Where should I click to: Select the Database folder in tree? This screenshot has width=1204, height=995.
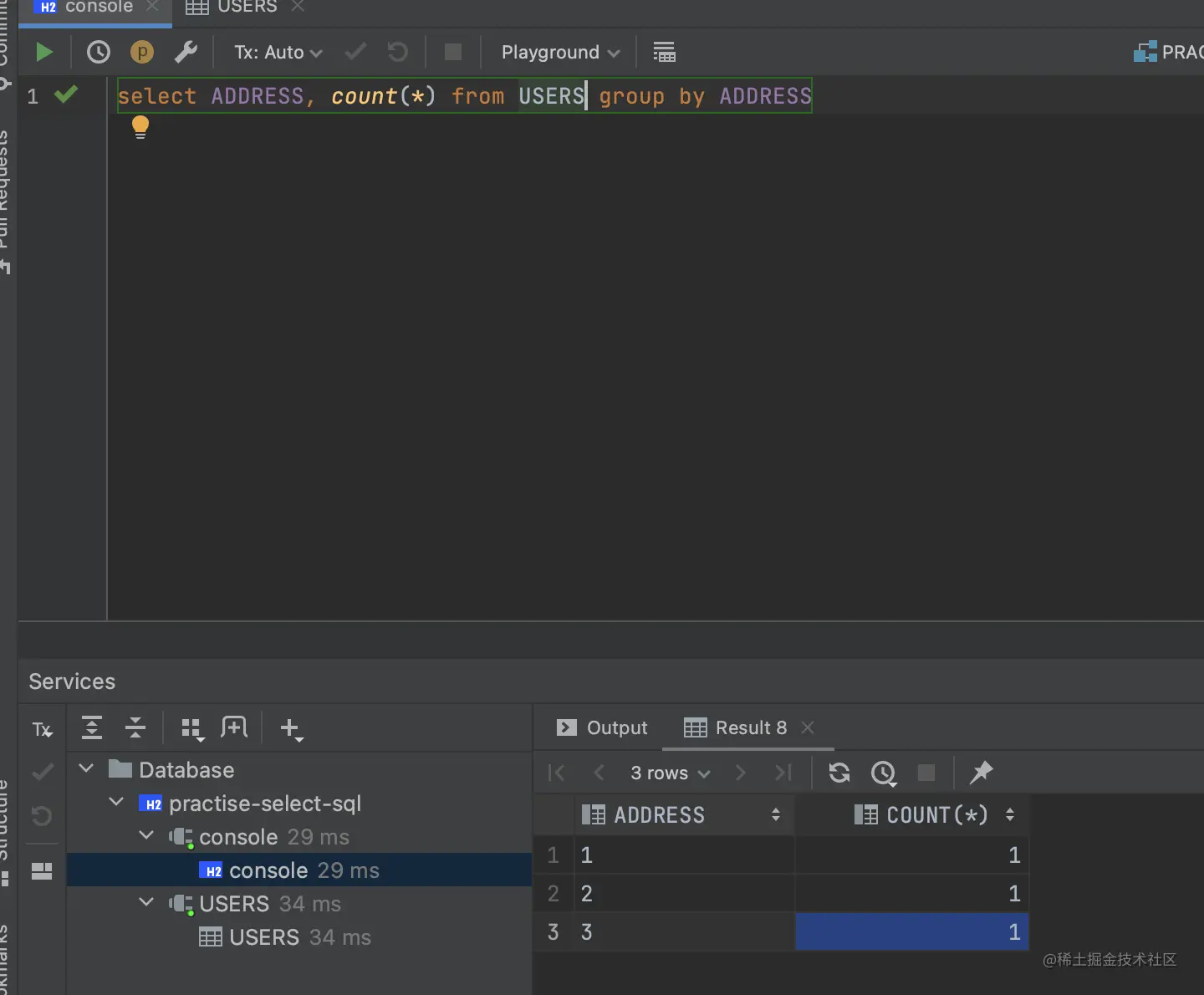tap(171, 769)
